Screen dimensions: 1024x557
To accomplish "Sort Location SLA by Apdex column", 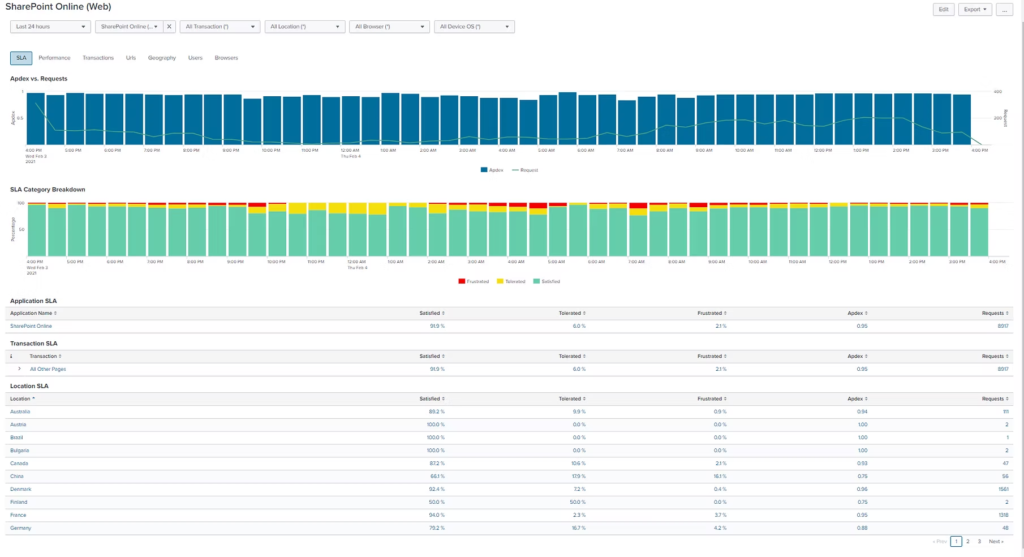I will click(x=857, y=399).
